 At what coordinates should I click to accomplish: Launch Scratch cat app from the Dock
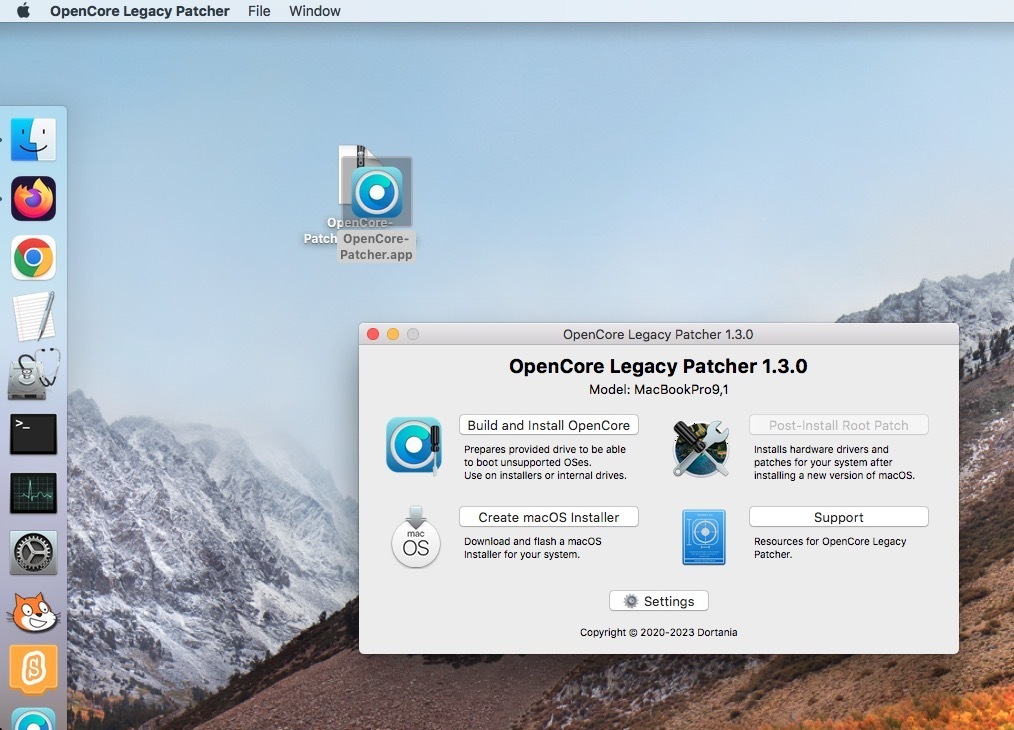(33, 612)
